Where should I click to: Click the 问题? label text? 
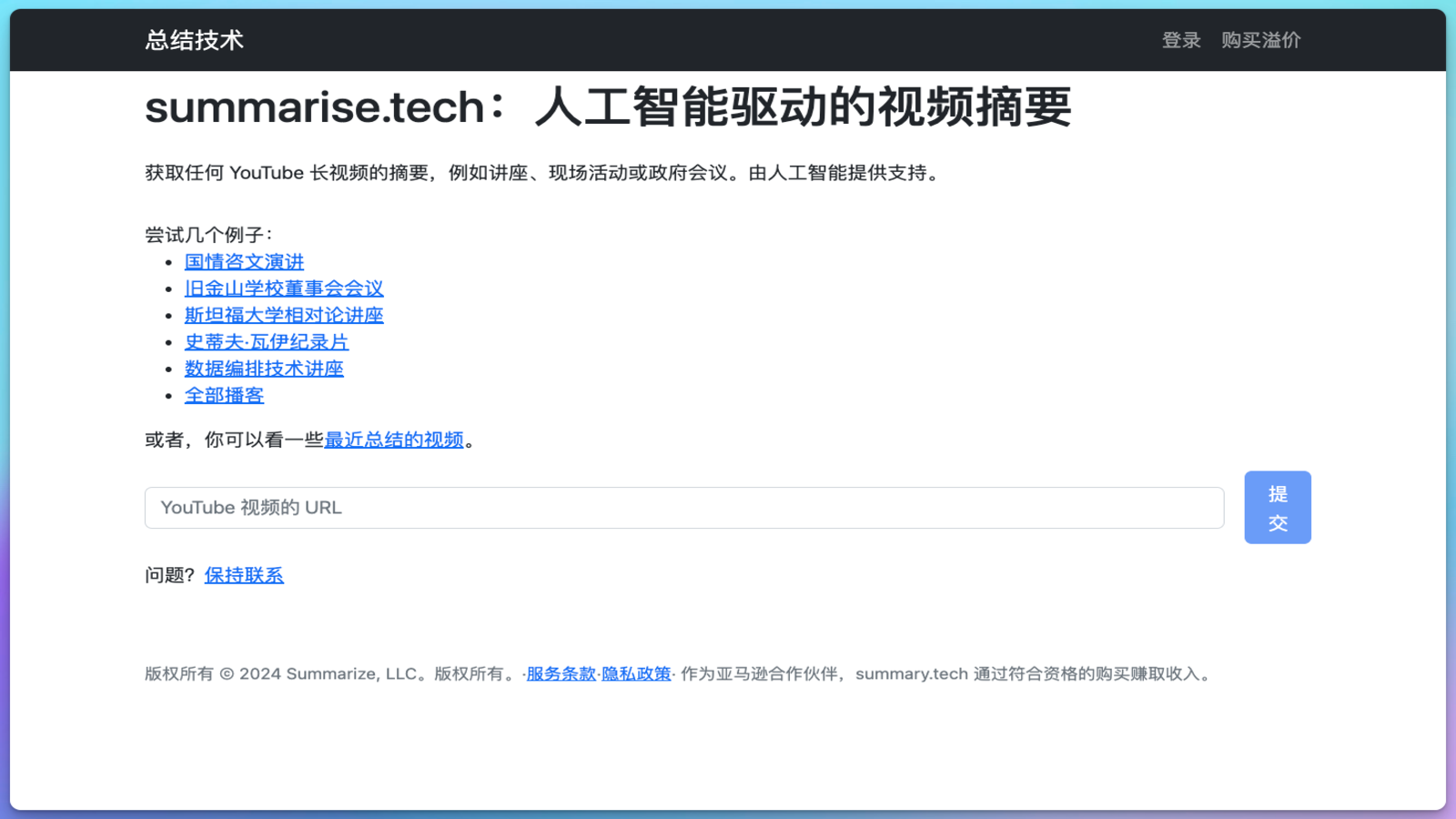[x=170, y=575]
